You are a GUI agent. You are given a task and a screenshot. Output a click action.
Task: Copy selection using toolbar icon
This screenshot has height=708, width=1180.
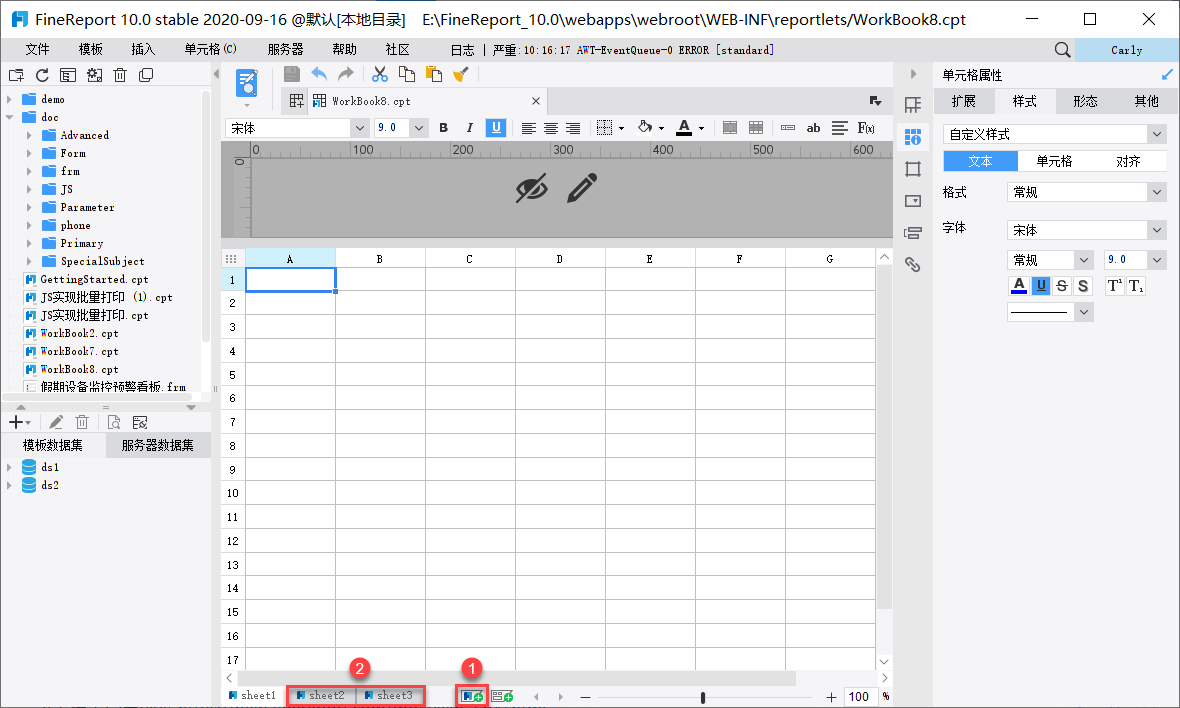coord(406,74)
